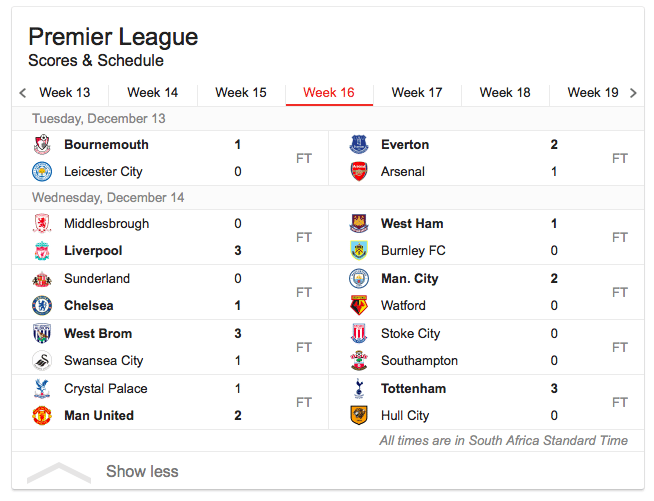Collapse the list with Show less
654x501 pixels.
click(142, 471)
